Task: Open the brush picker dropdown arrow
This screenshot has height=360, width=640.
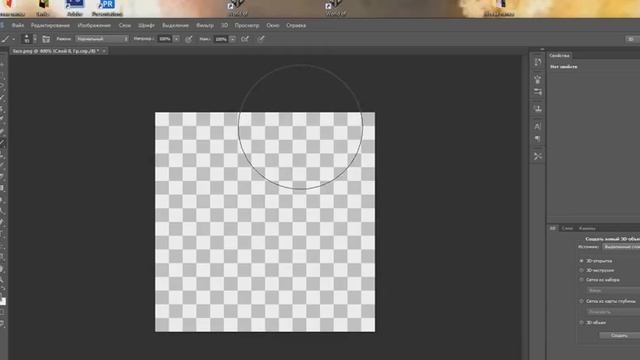Action: point(35,39)
